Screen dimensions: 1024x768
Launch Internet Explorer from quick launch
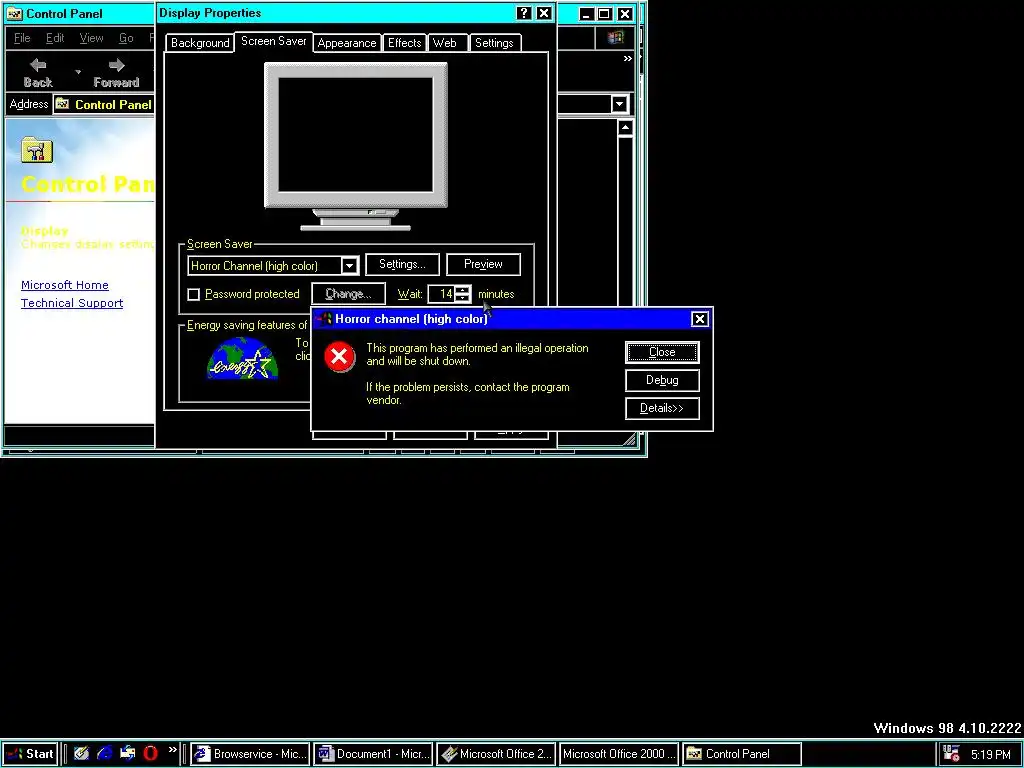pos(104,754)
